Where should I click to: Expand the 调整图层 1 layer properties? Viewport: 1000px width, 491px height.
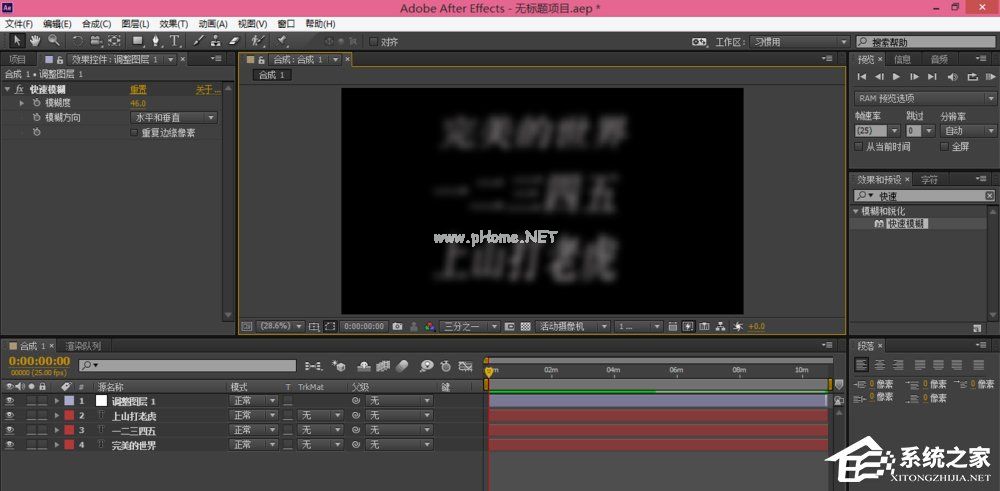tap(56, 400)
